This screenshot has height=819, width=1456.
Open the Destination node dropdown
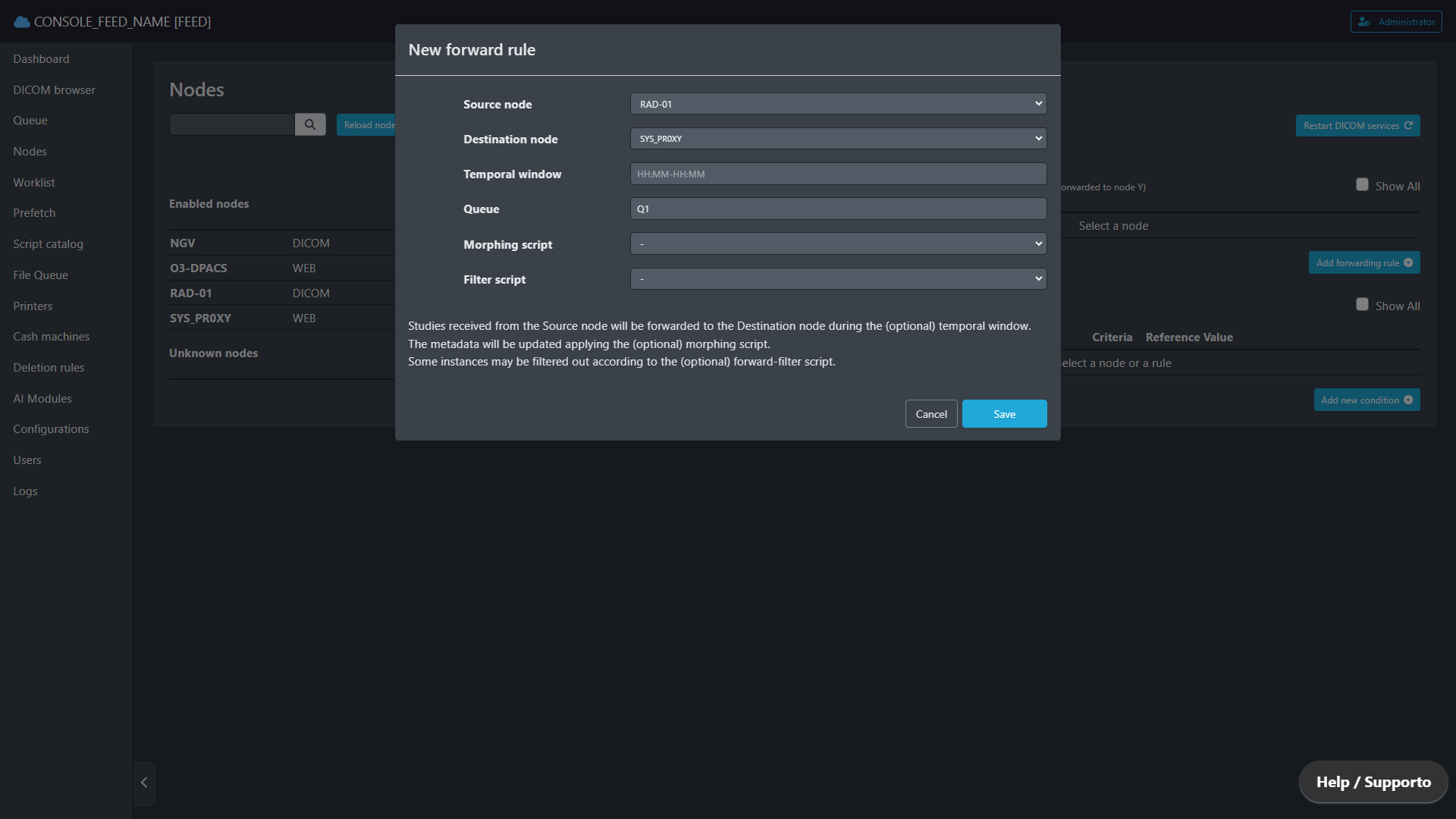(x=838, y=139)
